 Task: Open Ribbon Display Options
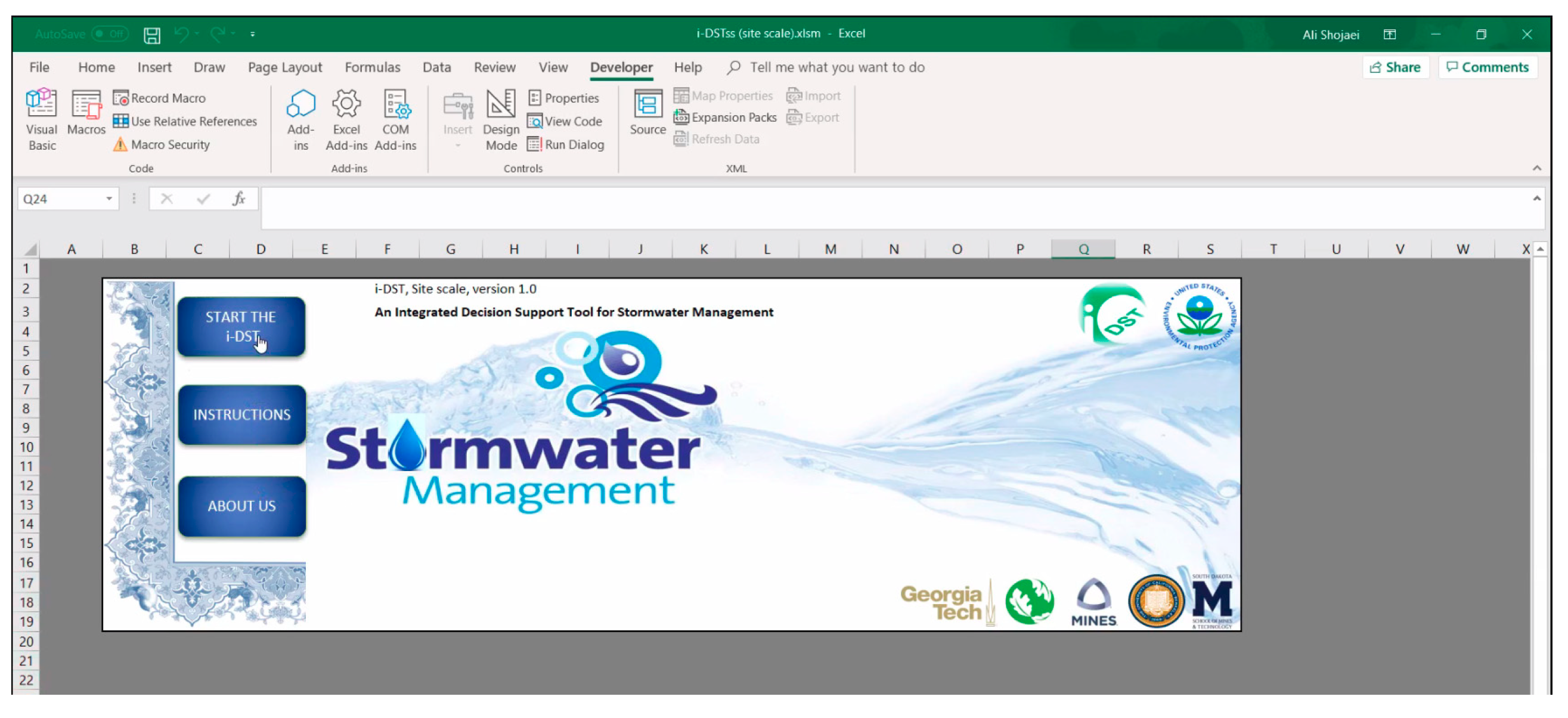pyautogui.click(x=1390, y=34)
